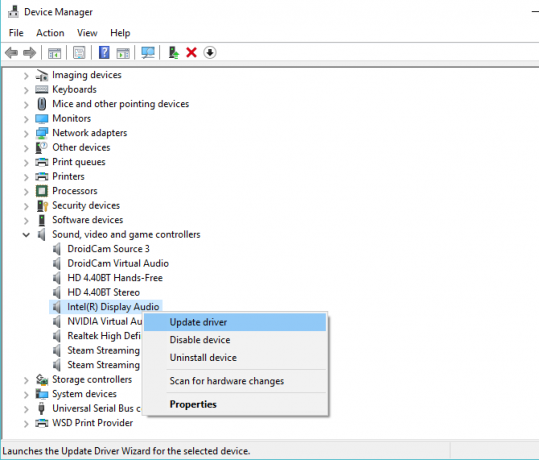The height and width of the screenshot is (460, 539).
Task: Expand the Other devices node
Action: pyautogui.click(x=26, y=148)
